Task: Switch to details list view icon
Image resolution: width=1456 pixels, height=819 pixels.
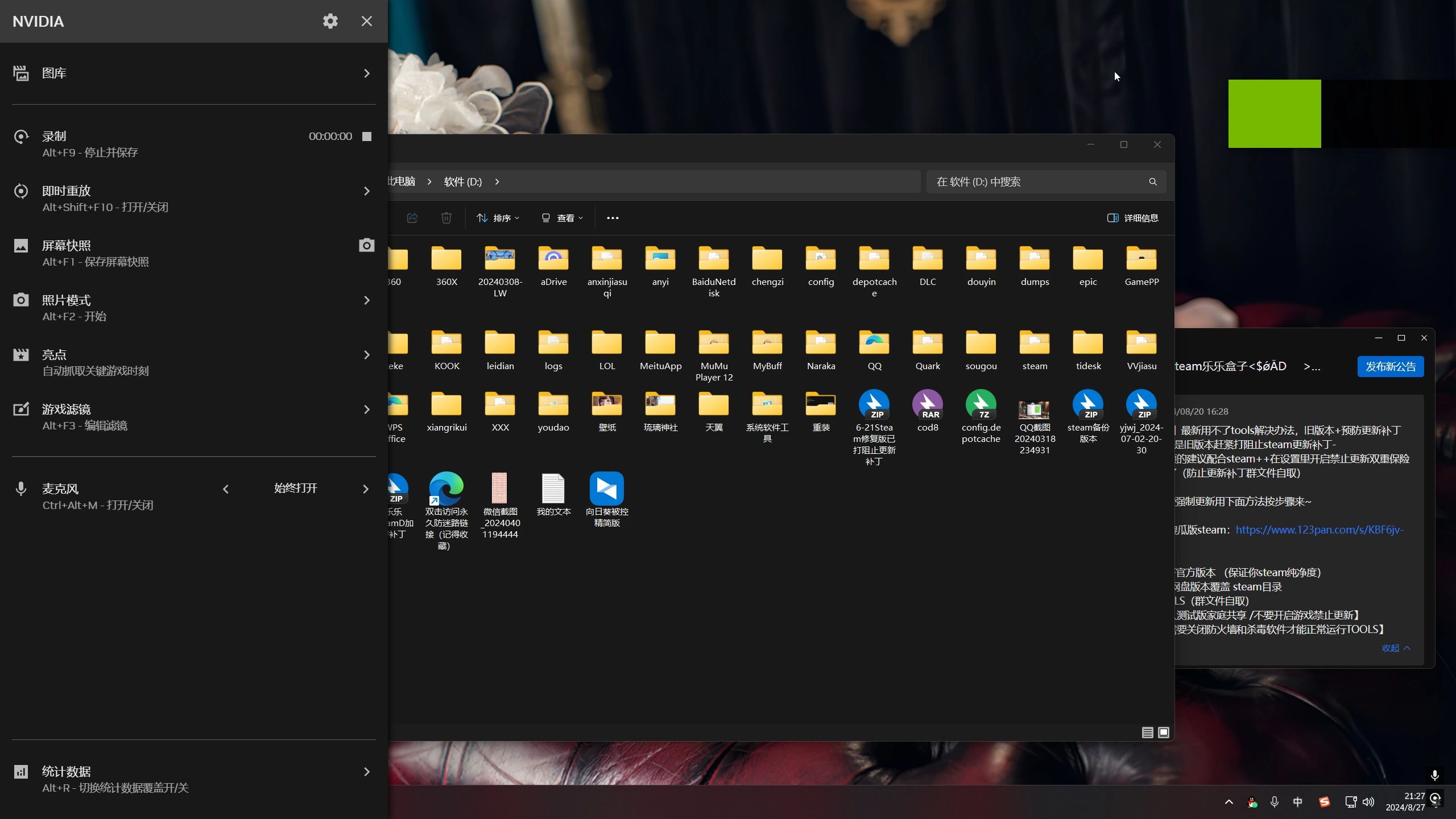Action: (1147, 733)
